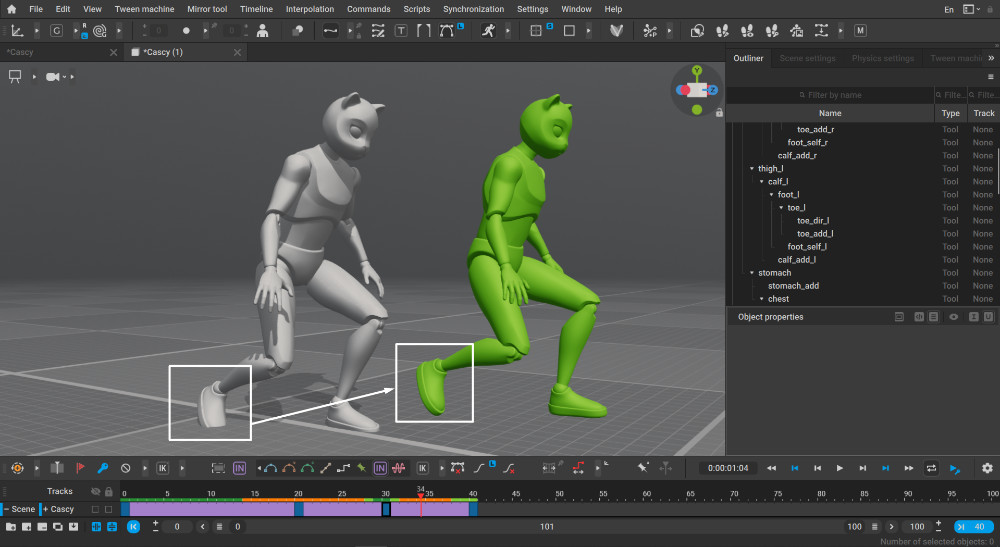
Task: Click the timecode field 0:00:01:04
Action: pyautogui.click(x=728, y=468)
